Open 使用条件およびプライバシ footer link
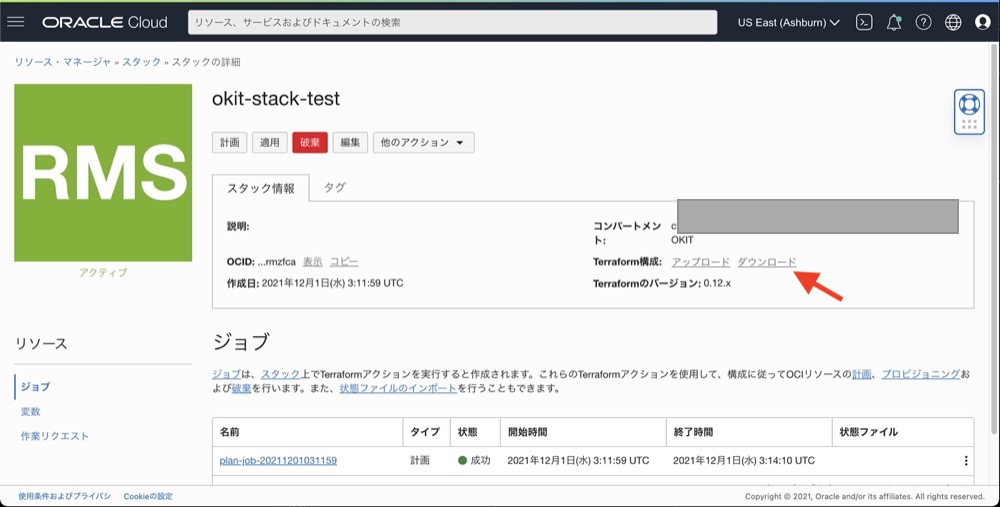Image resolution: width=1000 pixels, height=507 pixels. [64, 496]
